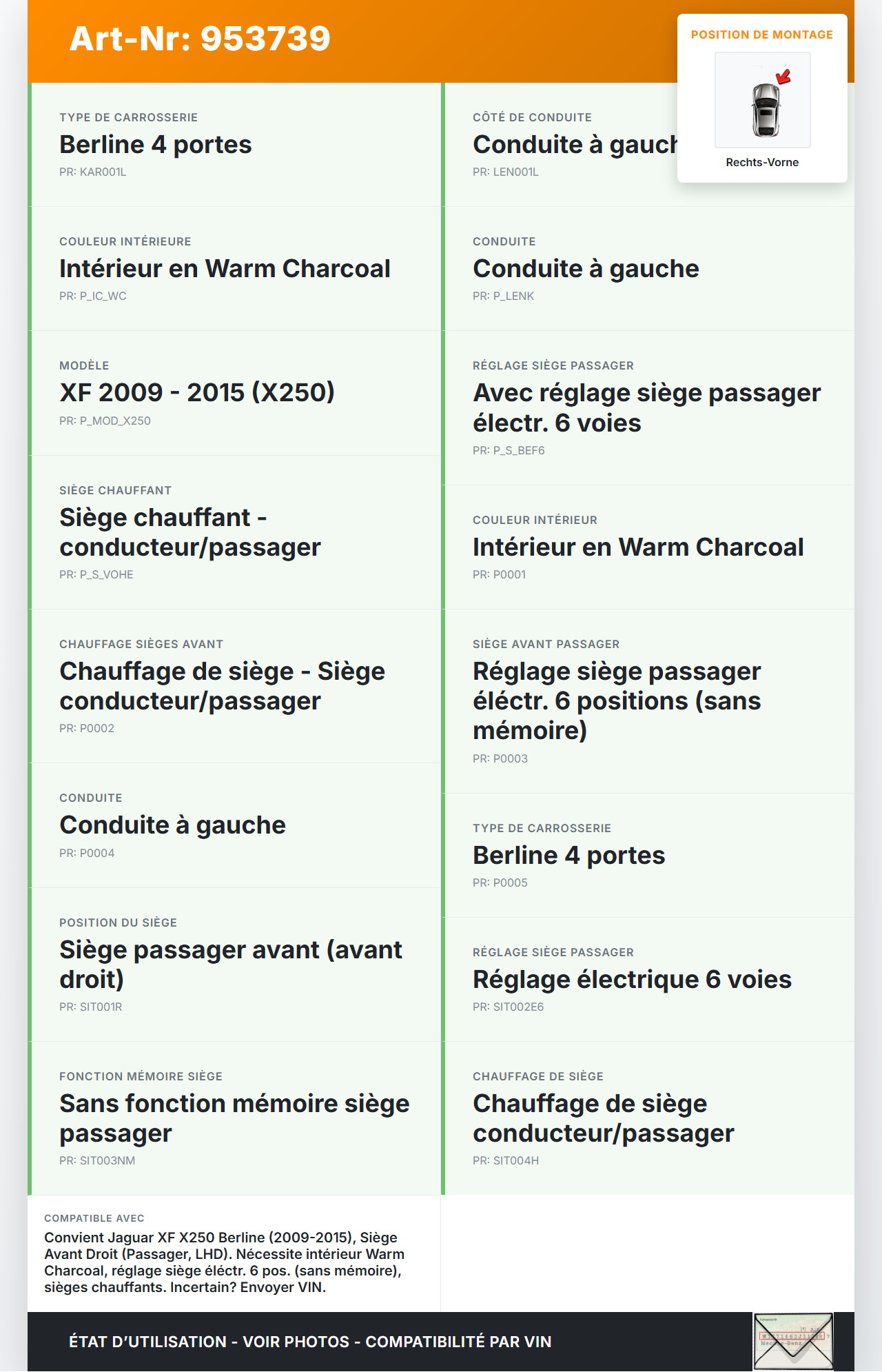This screenshot has height=1372, width=882.
Task: Click the Art-Nr: 953739 heading
Action: coord(200,39)
